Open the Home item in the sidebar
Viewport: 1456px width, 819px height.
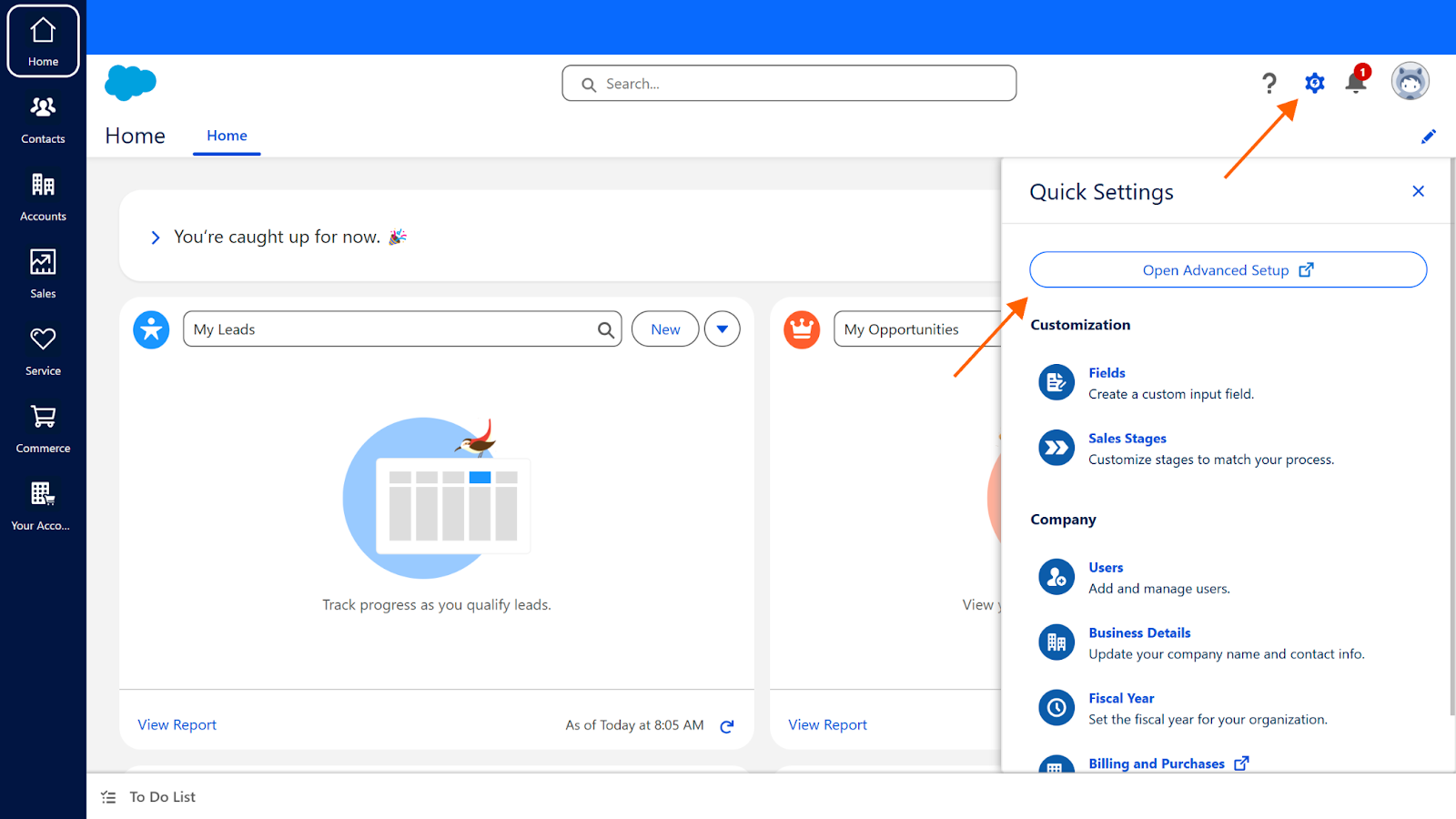click(43, 41)
